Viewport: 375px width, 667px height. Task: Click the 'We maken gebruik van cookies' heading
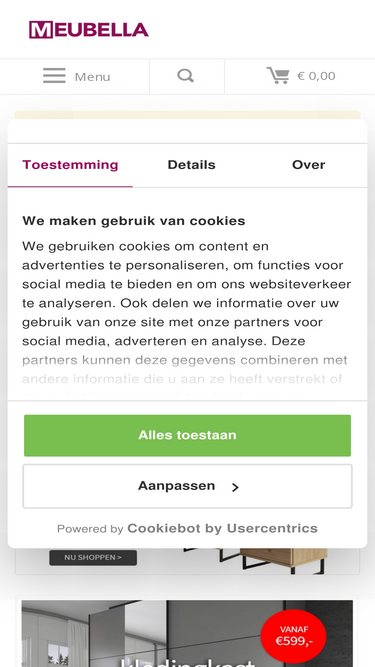click(134, 221)
